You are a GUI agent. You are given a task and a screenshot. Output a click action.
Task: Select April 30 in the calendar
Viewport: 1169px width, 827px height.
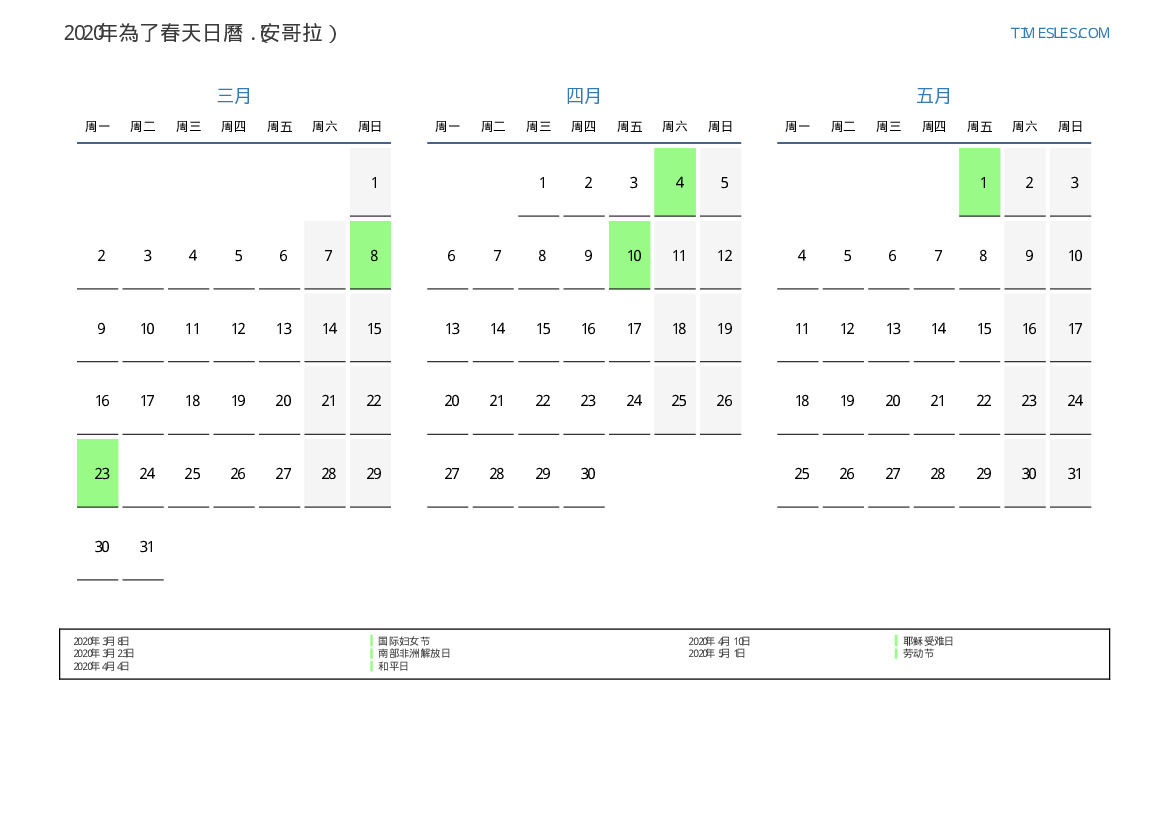coord(588,474)
